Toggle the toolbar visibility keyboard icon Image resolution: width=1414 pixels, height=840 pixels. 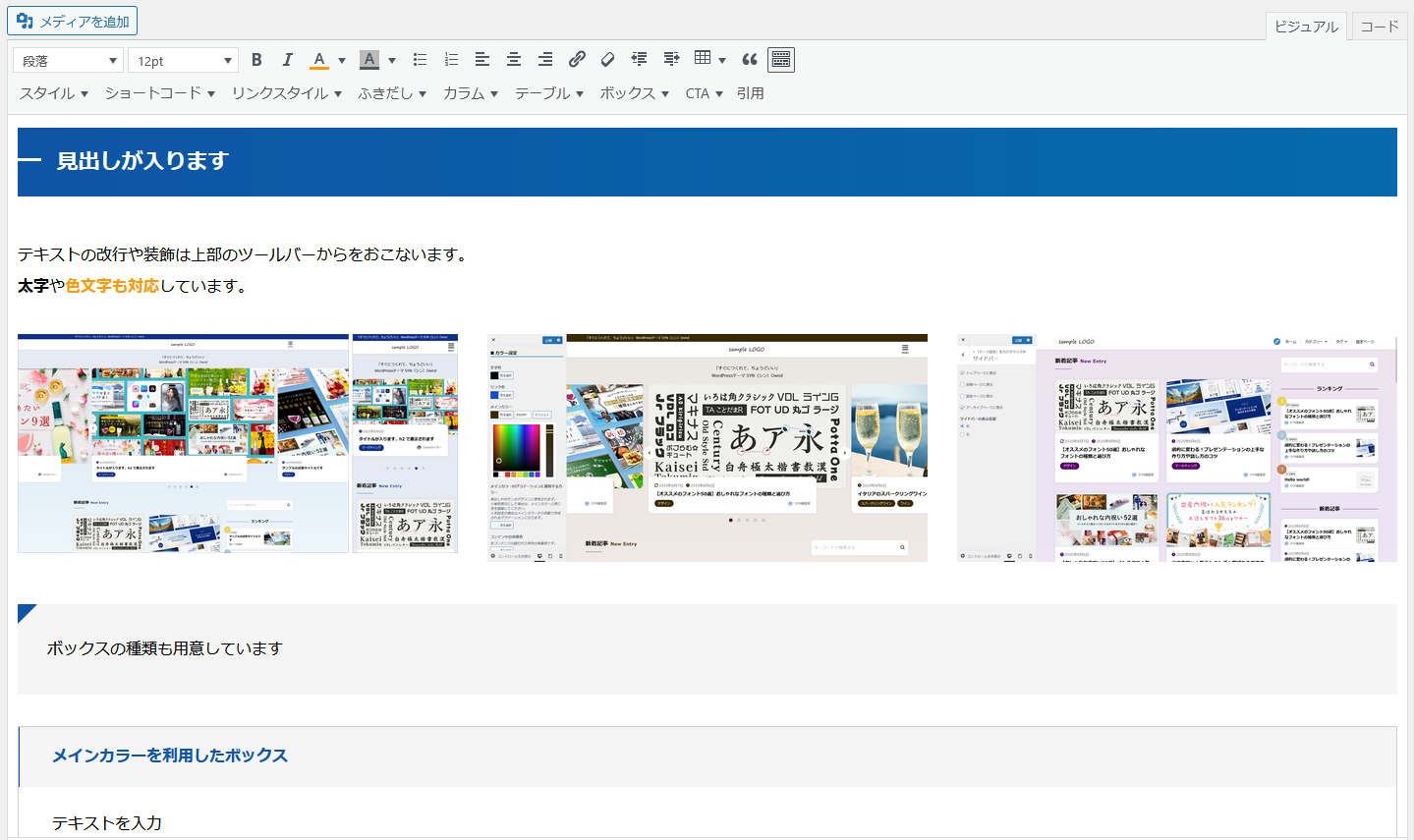pyautogui.click(x=781, y=60)
